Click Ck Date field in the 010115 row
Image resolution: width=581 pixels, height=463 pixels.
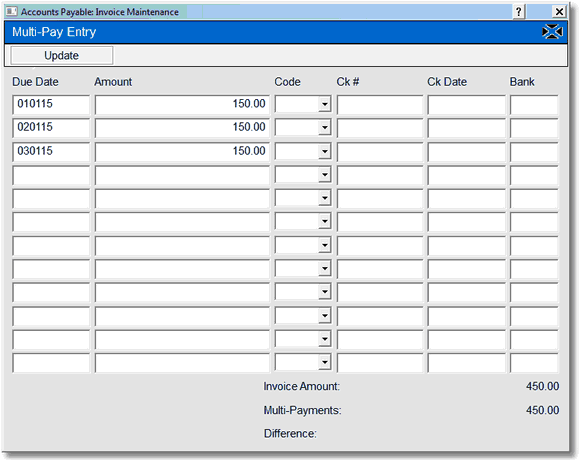click(x=467, y=104)
